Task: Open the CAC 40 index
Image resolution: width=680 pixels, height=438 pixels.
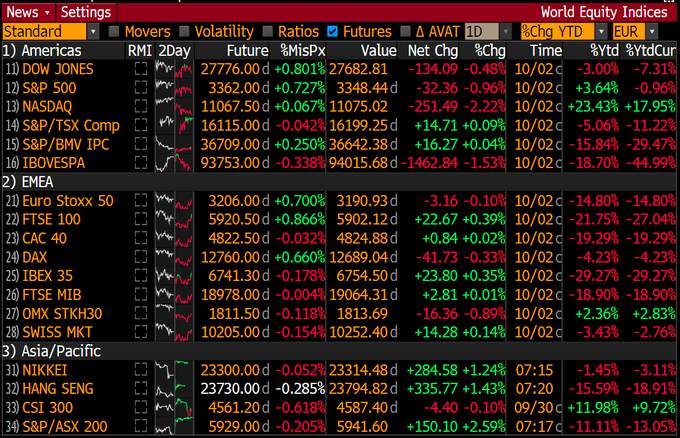Action: (x=44, y=238)
